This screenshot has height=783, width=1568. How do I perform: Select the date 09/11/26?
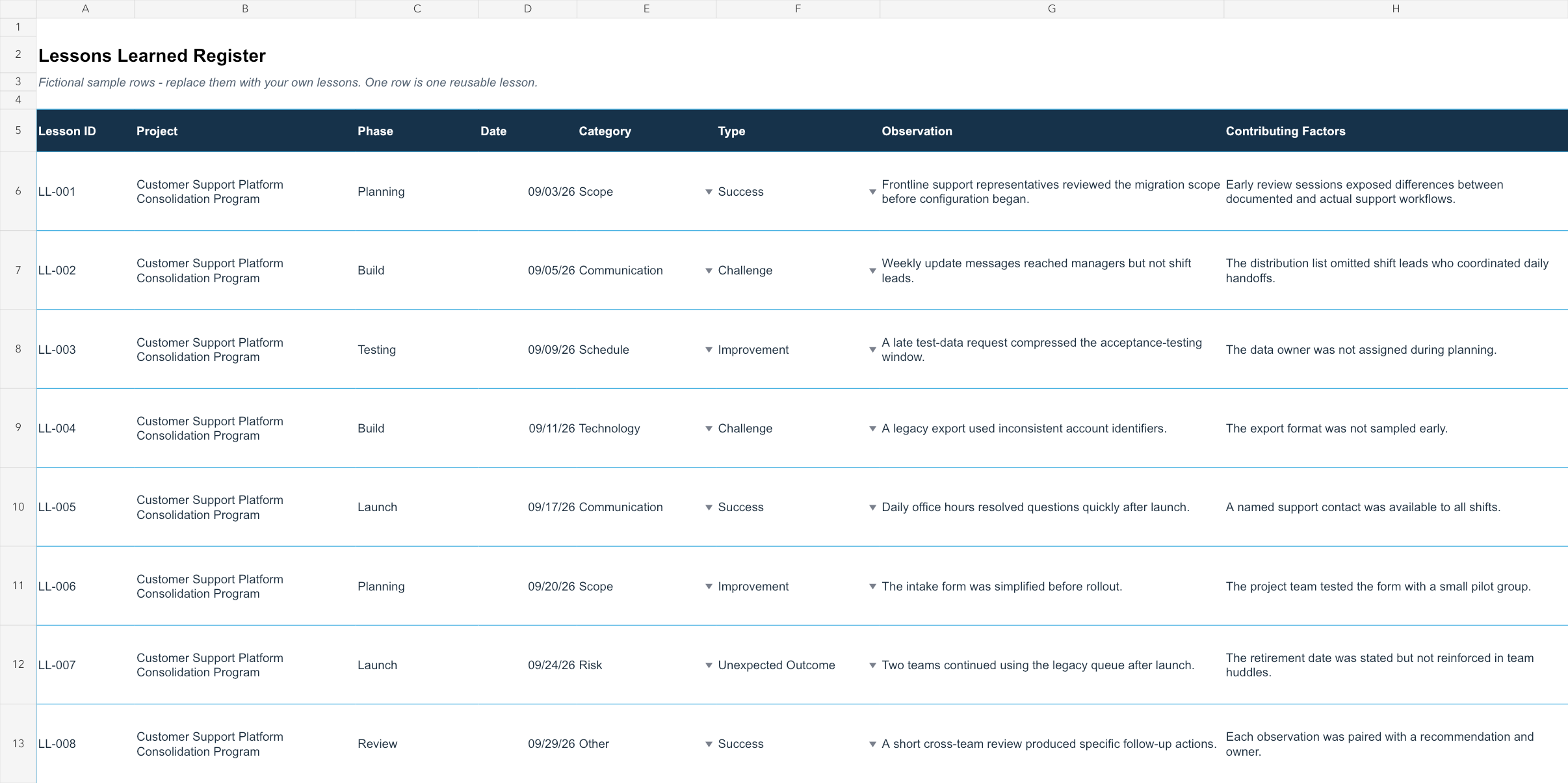[527, 429]
